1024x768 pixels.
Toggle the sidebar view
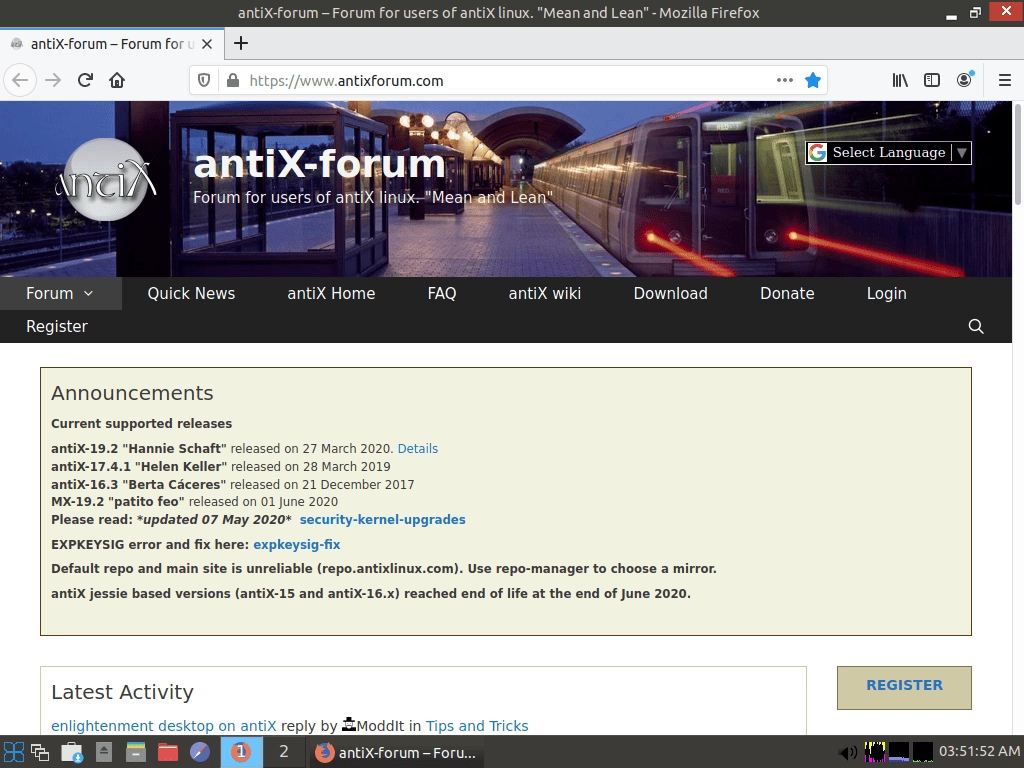click(932, 80)
